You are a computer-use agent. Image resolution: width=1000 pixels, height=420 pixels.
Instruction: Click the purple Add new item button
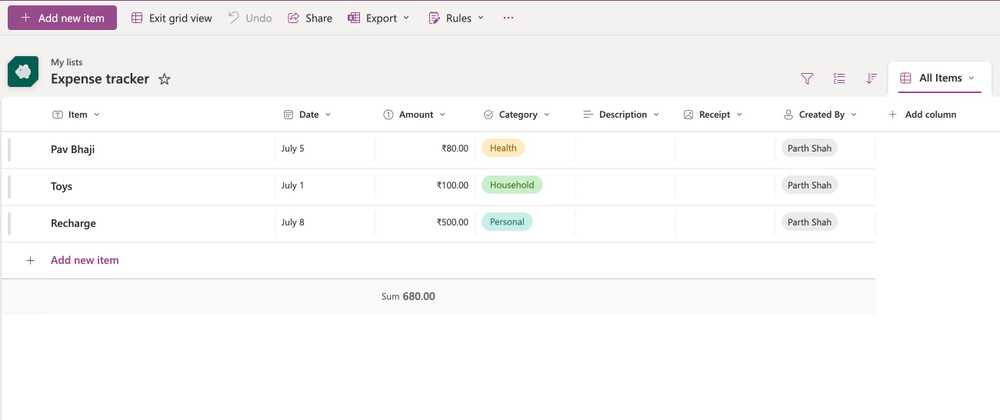pyautogui.click(x=62, y=18)
